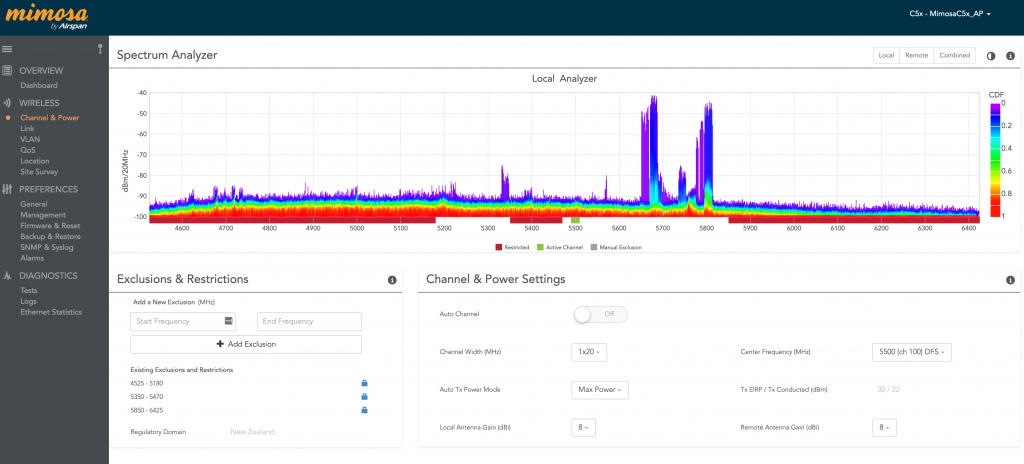Open the Spectrum Analyzer info icon
1024x464 pixels.
pyautogui.click(x=1010, y=56)
